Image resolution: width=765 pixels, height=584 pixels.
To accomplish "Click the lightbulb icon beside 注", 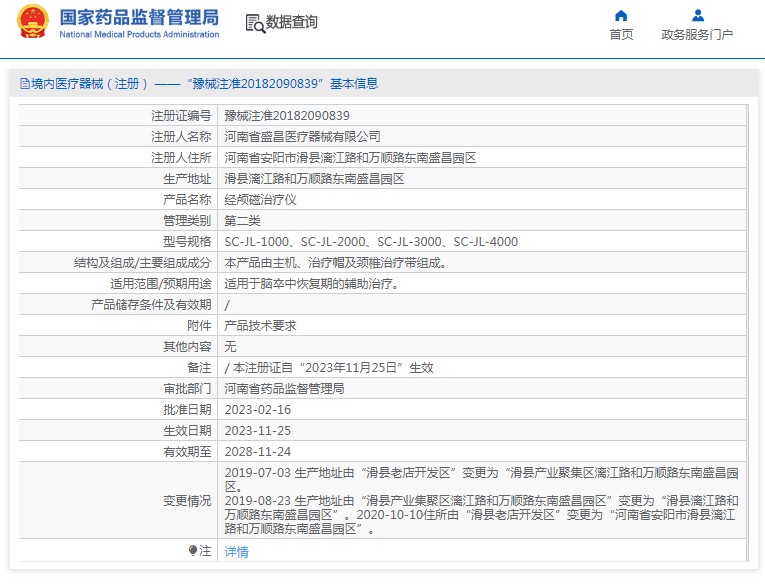I will (193, 550).
